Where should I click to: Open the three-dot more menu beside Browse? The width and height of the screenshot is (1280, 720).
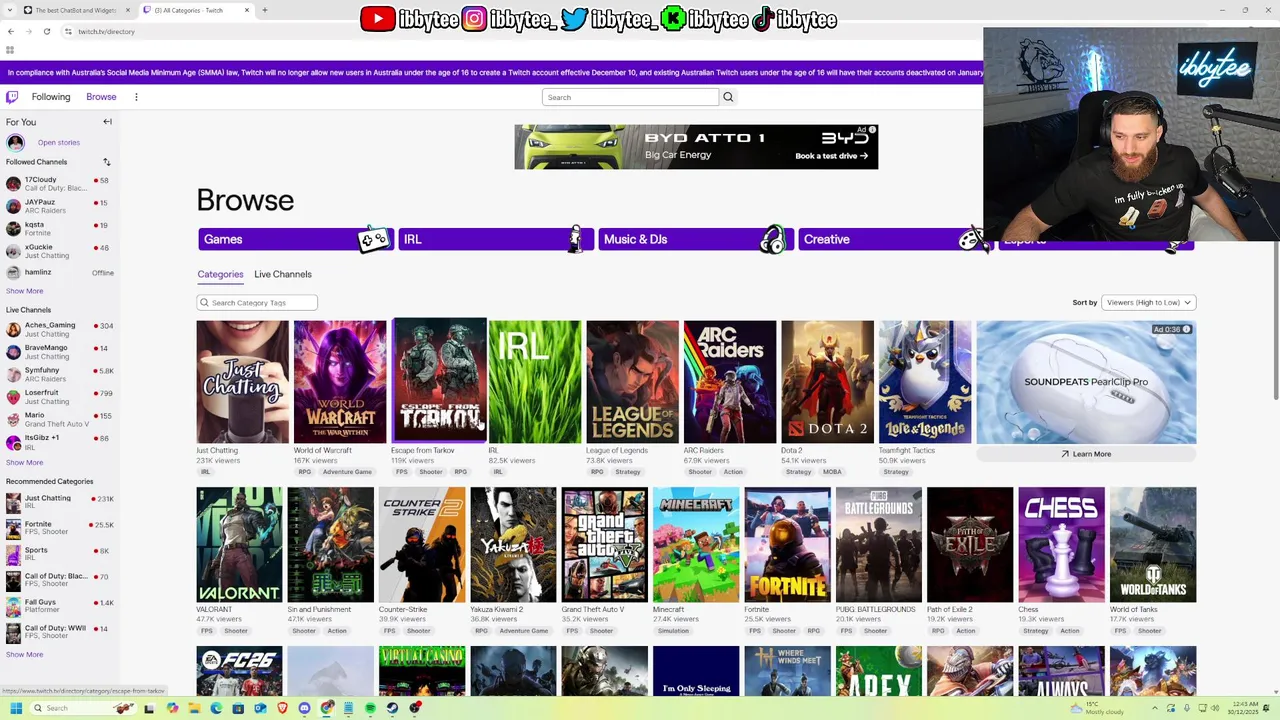136,97
